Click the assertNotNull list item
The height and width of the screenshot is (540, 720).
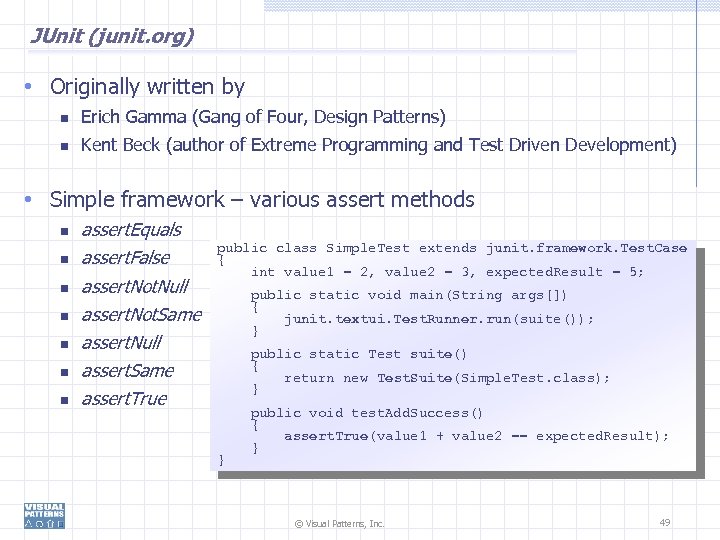pos(135,286)
